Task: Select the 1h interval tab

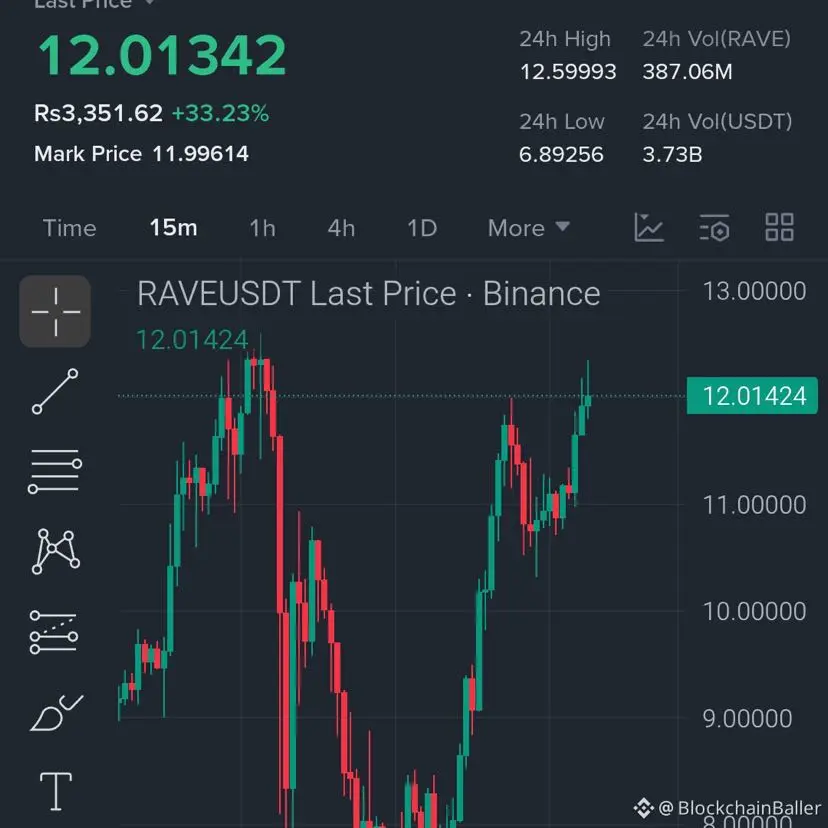Action: pos(262,228)
